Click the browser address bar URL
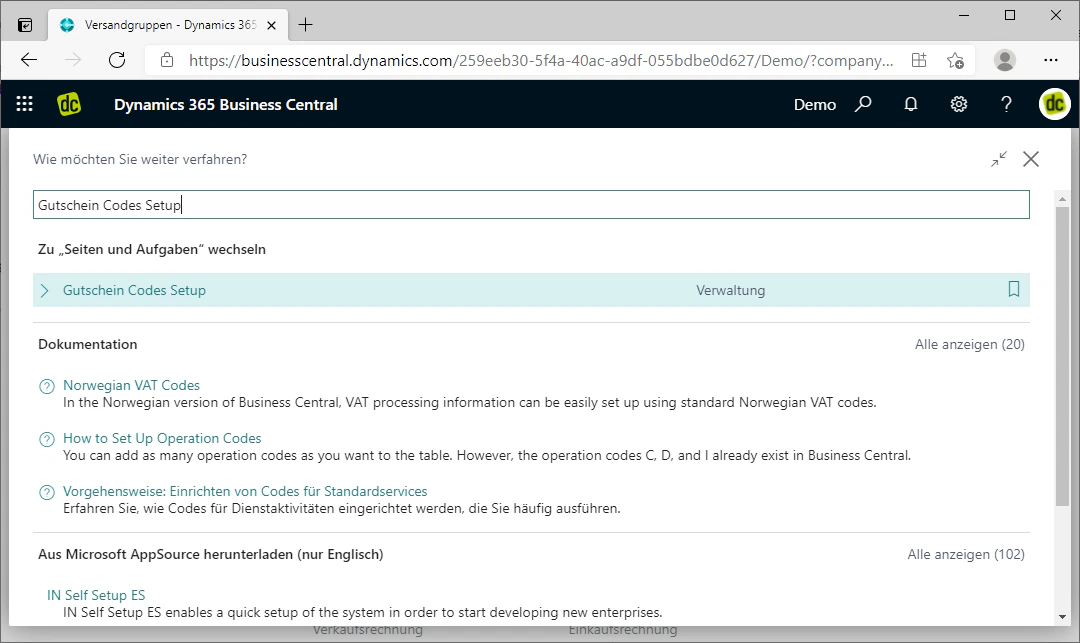 [x=541, y=61]
